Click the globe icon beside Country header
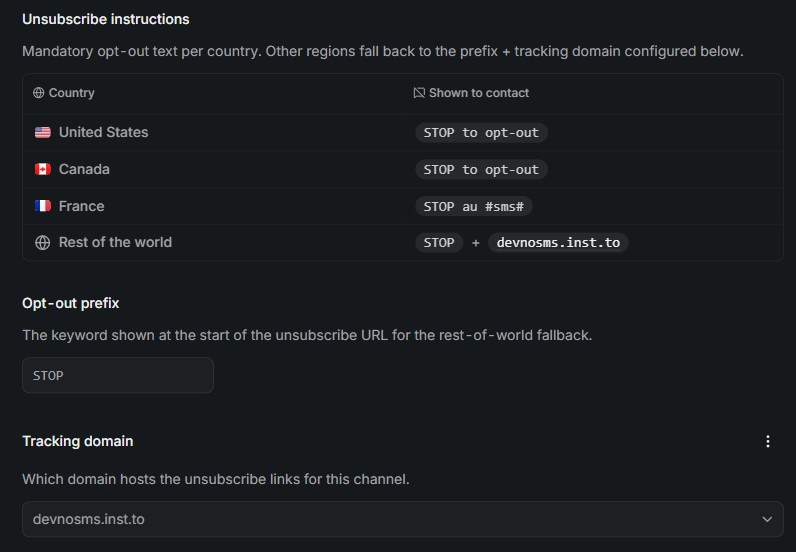 tap(39, 93)
